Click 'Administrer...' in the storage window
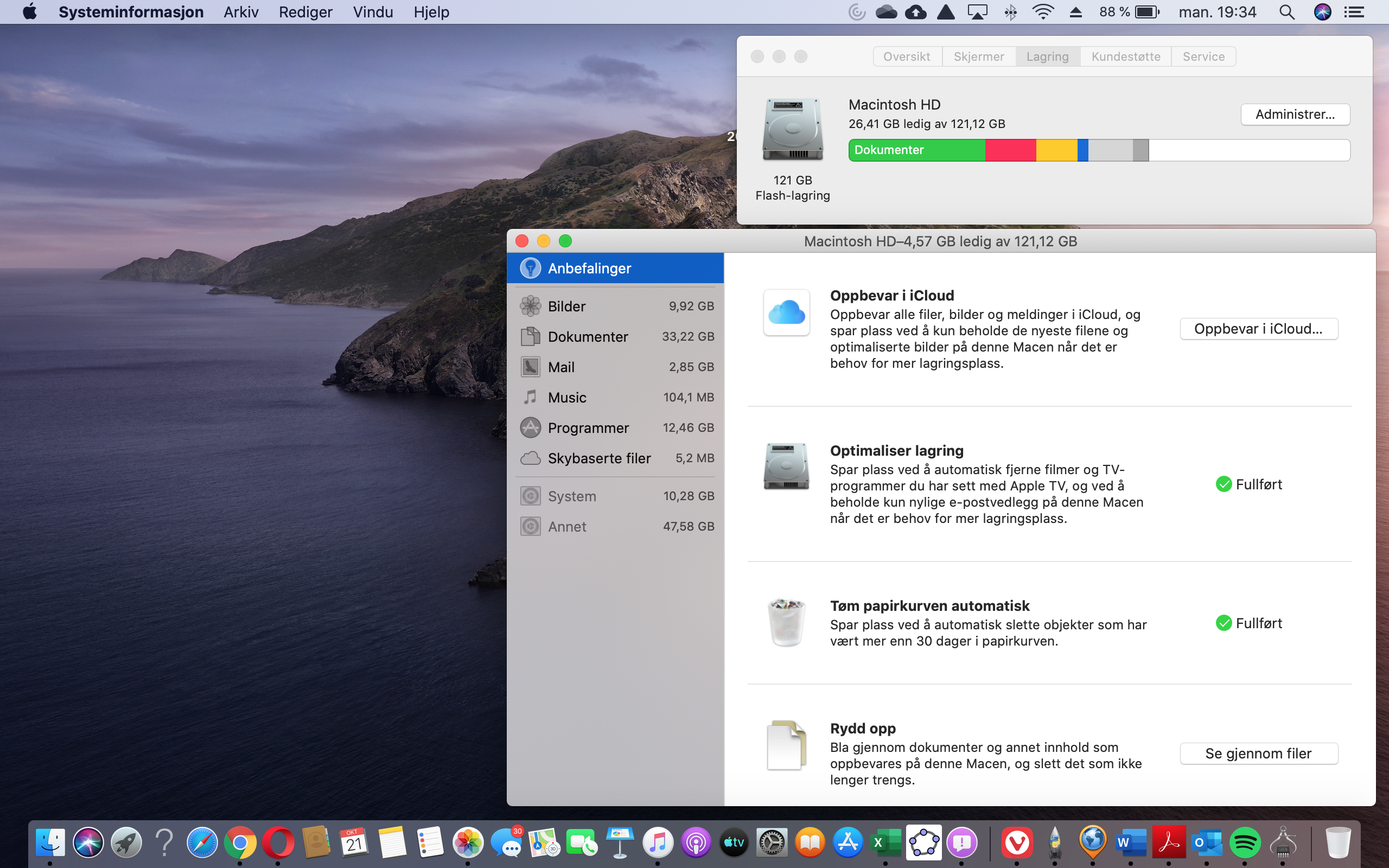Viewport: 1389px width, 868px height. pyautogui.click(x=1295, y=114)
